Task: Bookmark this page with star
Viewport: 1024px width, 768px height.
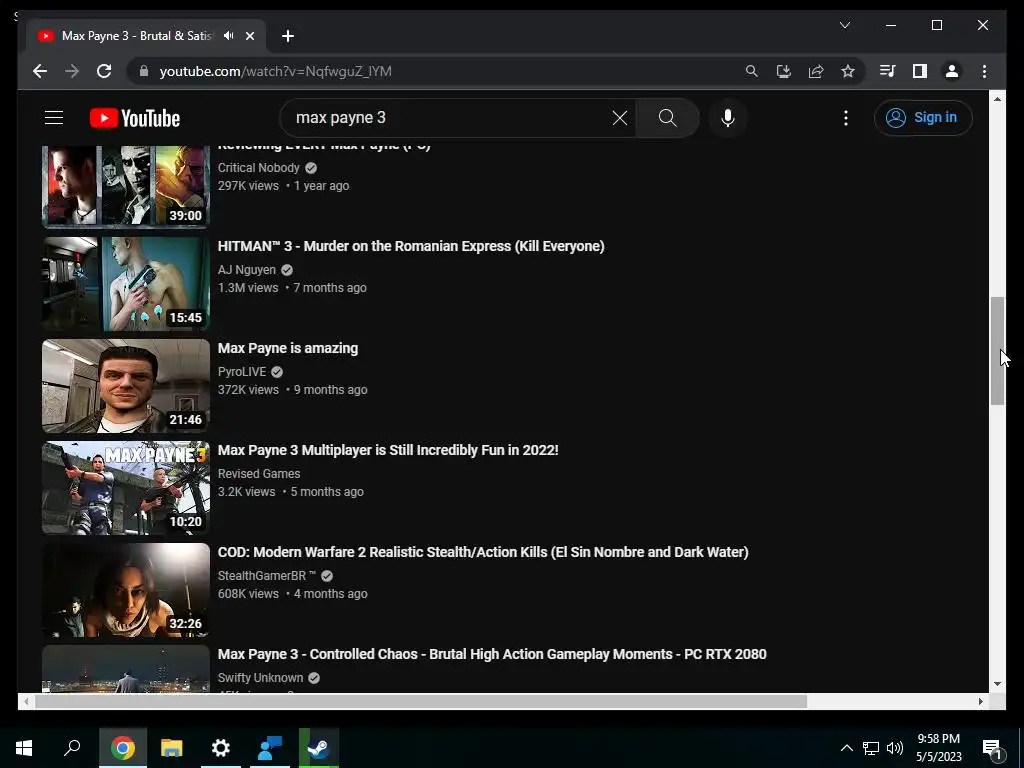Action: click(848, 71)
